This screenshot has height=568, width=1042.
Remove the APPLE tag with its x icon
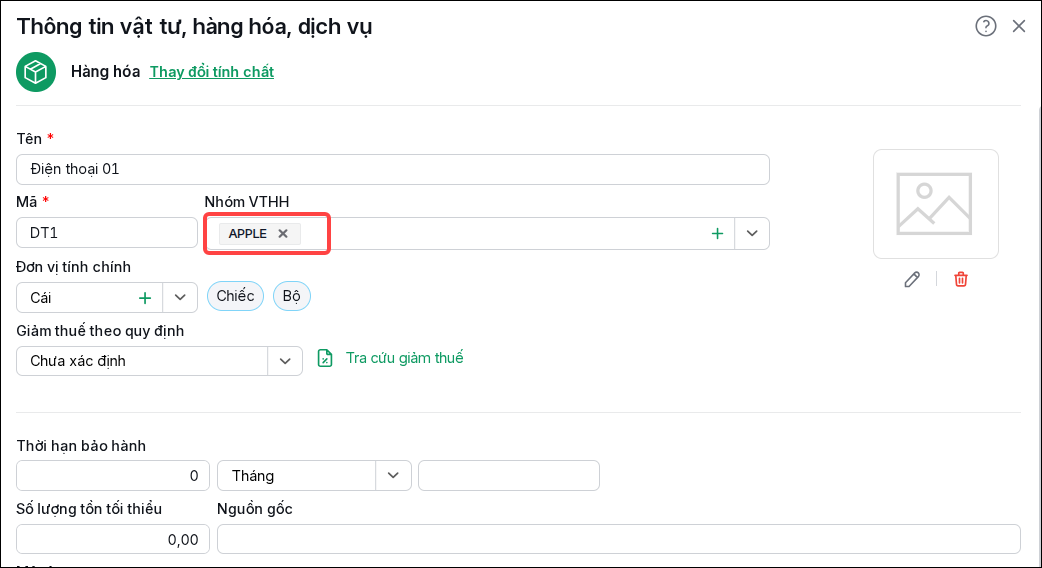pyautogui.click(x=283, y=233)
